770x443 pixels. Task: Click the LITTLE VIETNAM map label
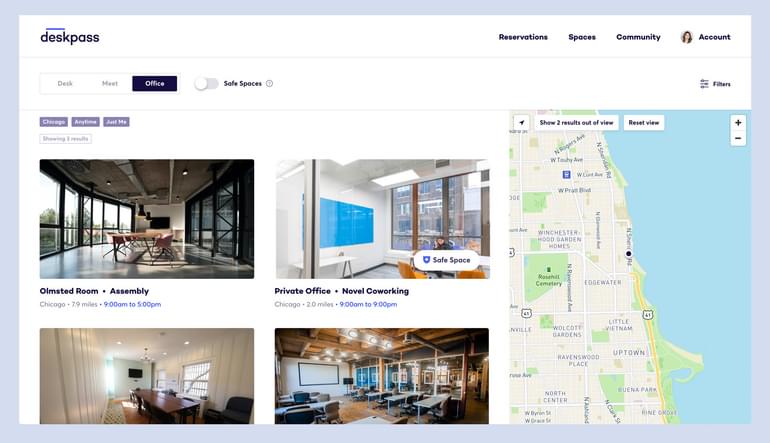click(618, 325)
